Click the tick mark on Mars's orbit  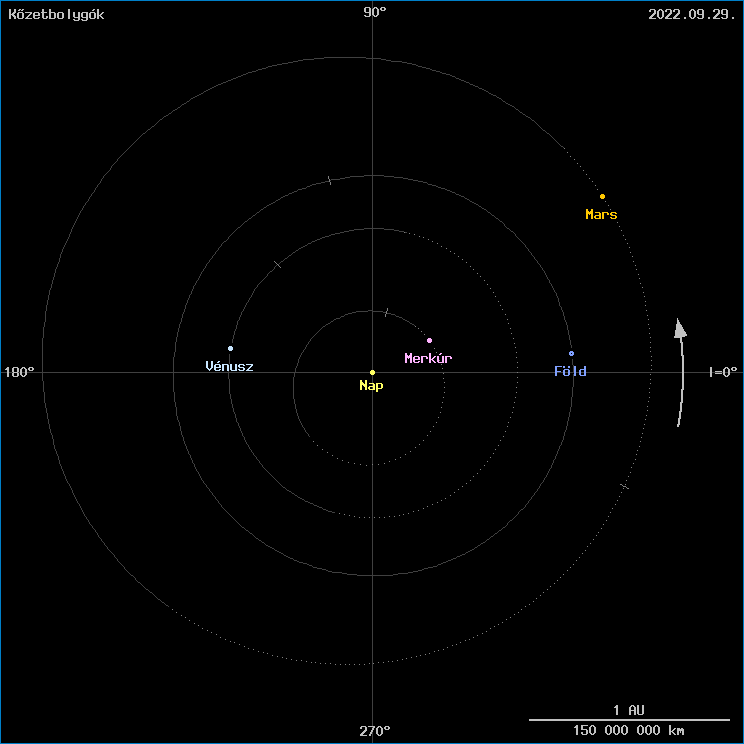click(x=624, y=486)
